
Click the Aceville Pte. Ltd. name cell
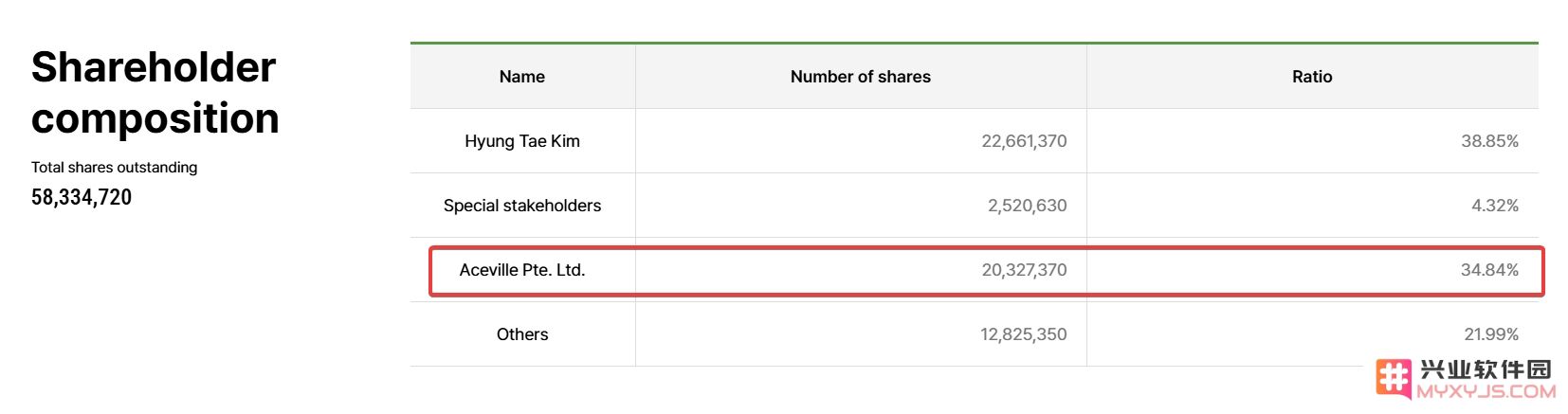coord(522,270)
